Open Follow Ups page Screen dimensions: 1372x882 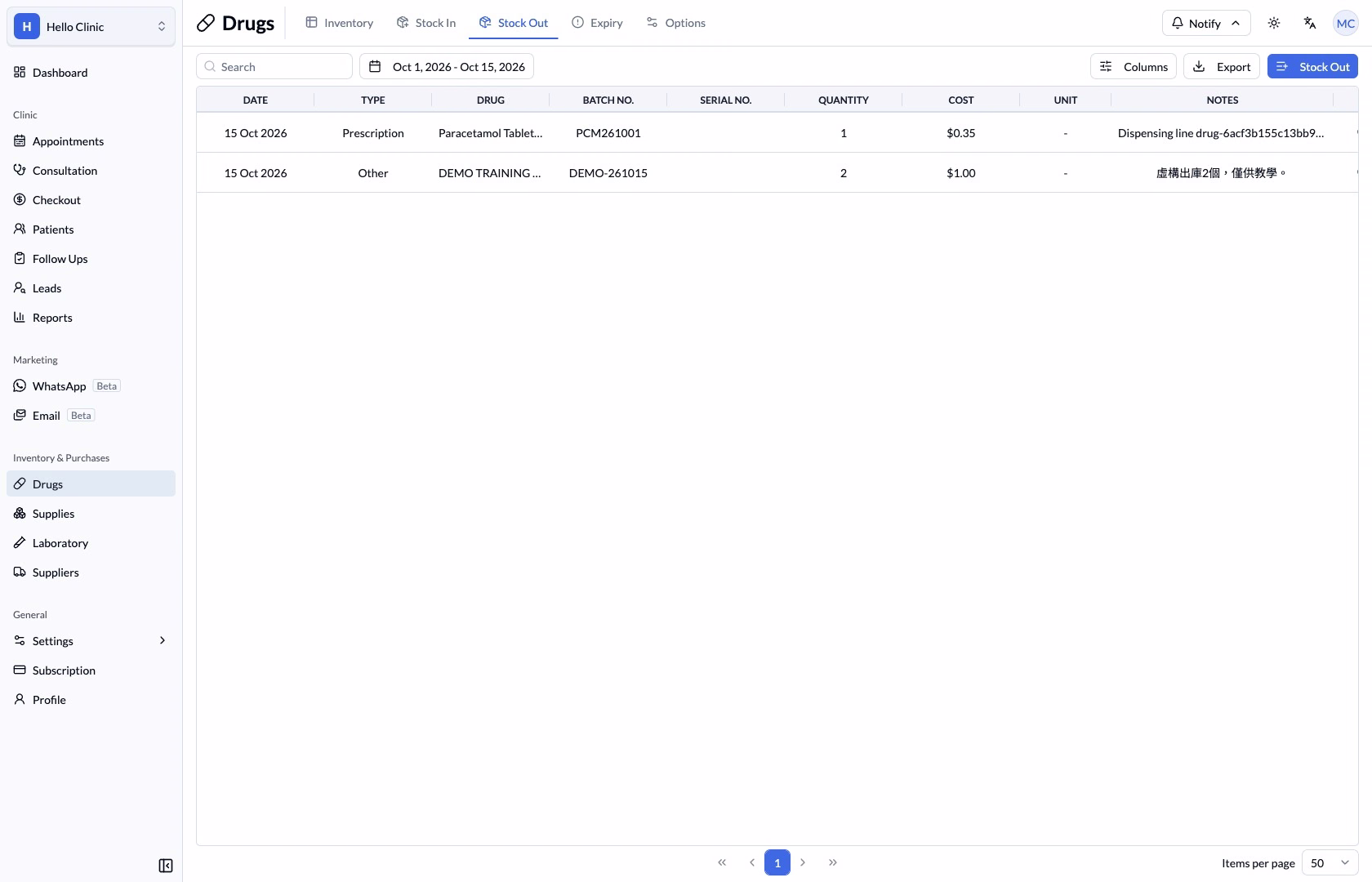(91, 259)
